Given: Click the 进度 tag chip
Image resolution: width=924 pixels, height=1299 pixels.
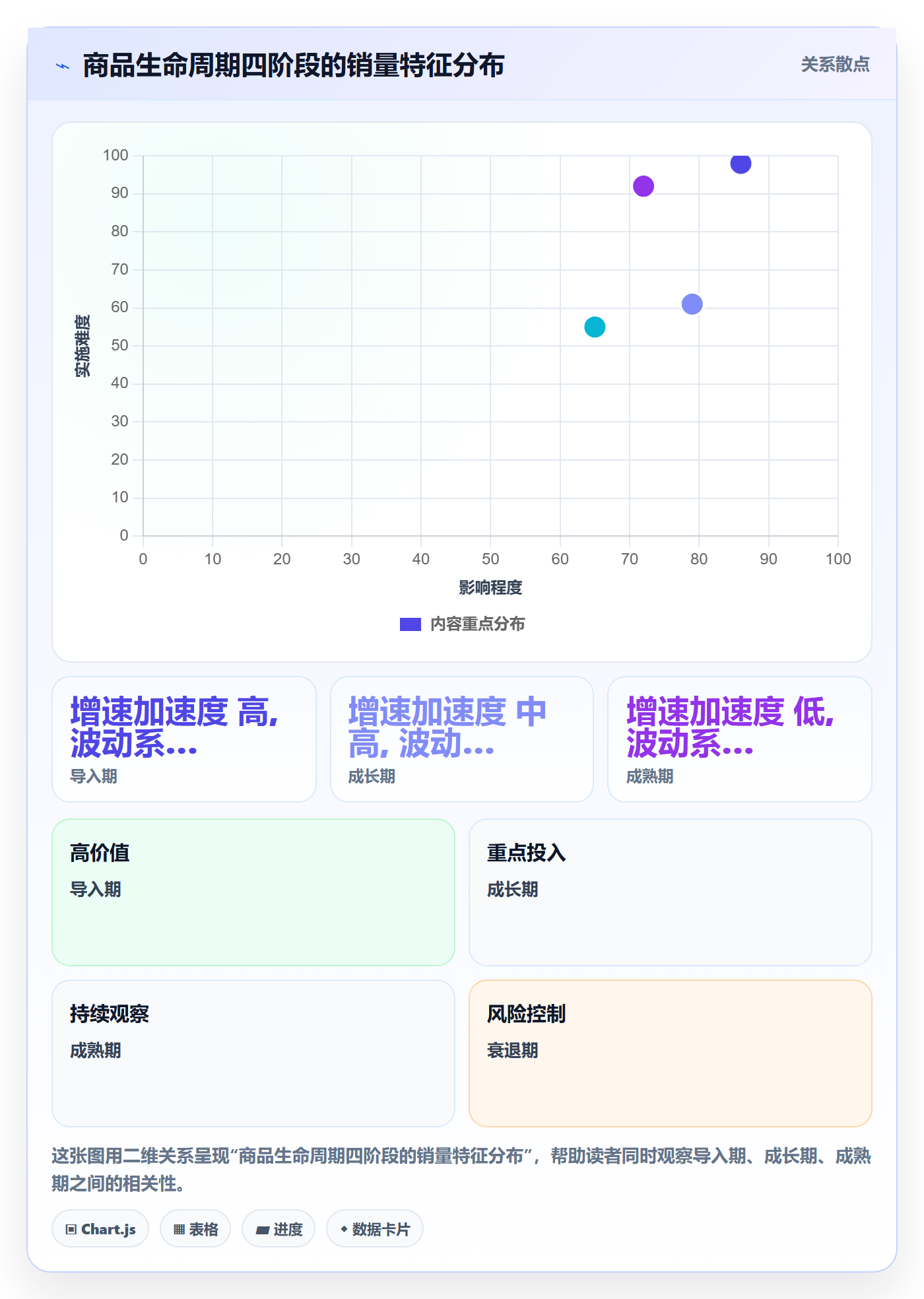Looking at the screenshot, I should [x=279, y=1229].
